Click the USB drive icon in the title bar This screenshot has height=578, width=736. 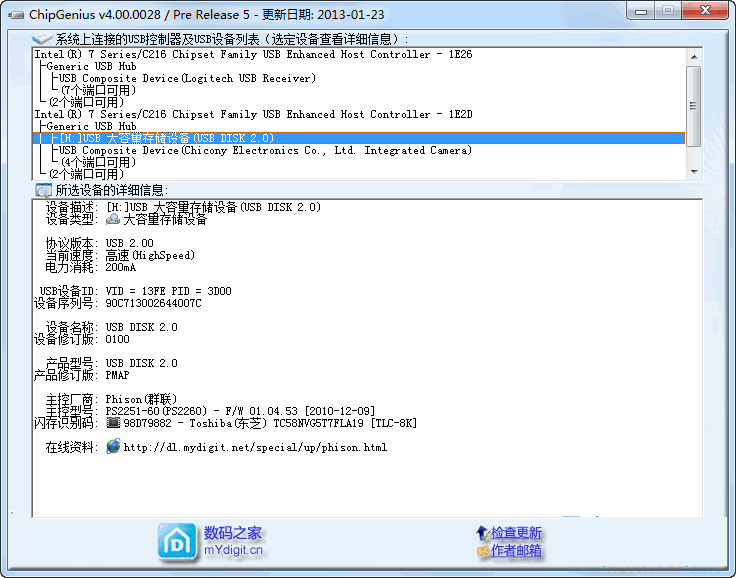(16, 15)
